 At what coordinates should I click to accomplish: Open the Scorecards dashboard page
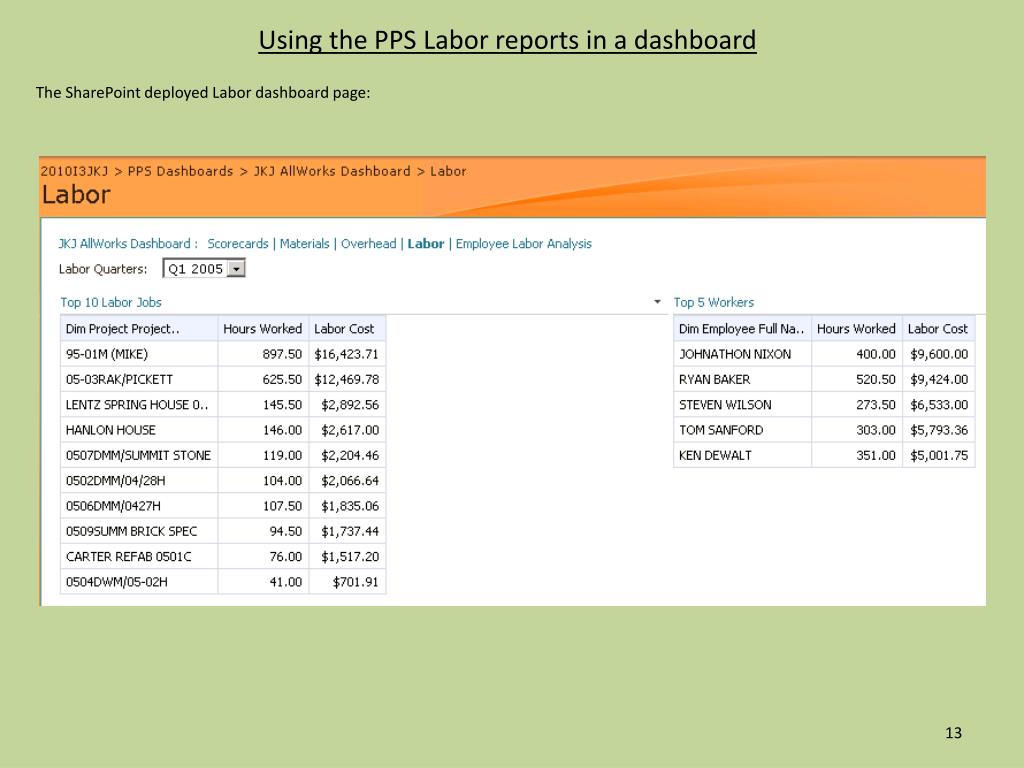238,244
